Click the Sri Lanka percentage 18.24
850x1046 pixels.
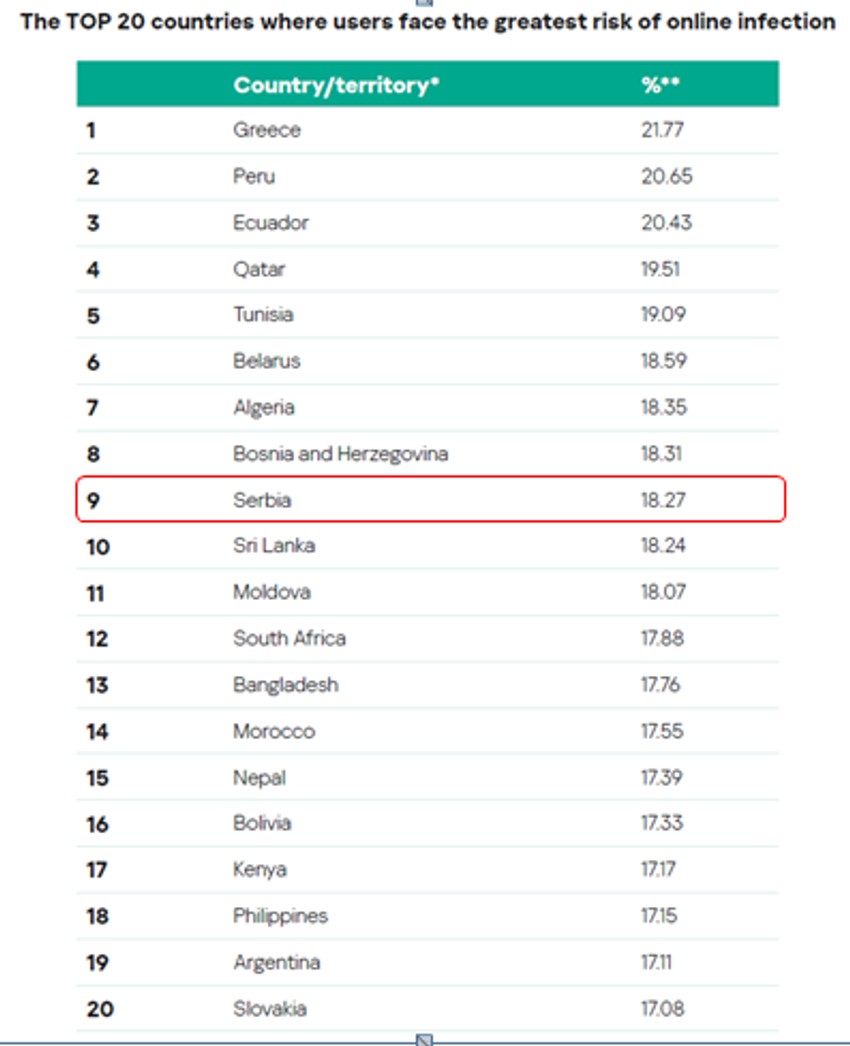(x=664, y=546)
